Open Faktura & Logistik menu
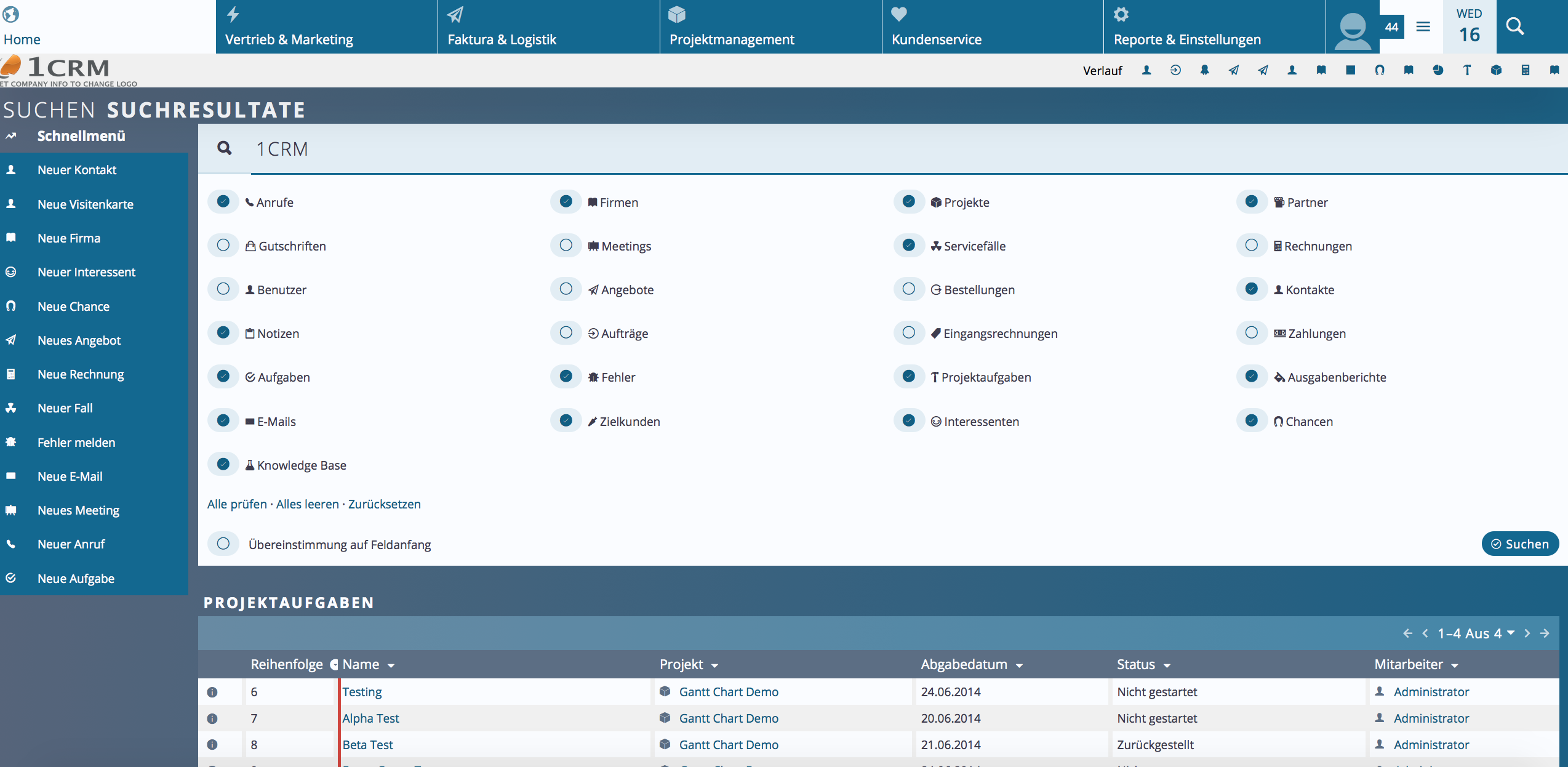Screen dimensions: 1568x767 point(549,26)
